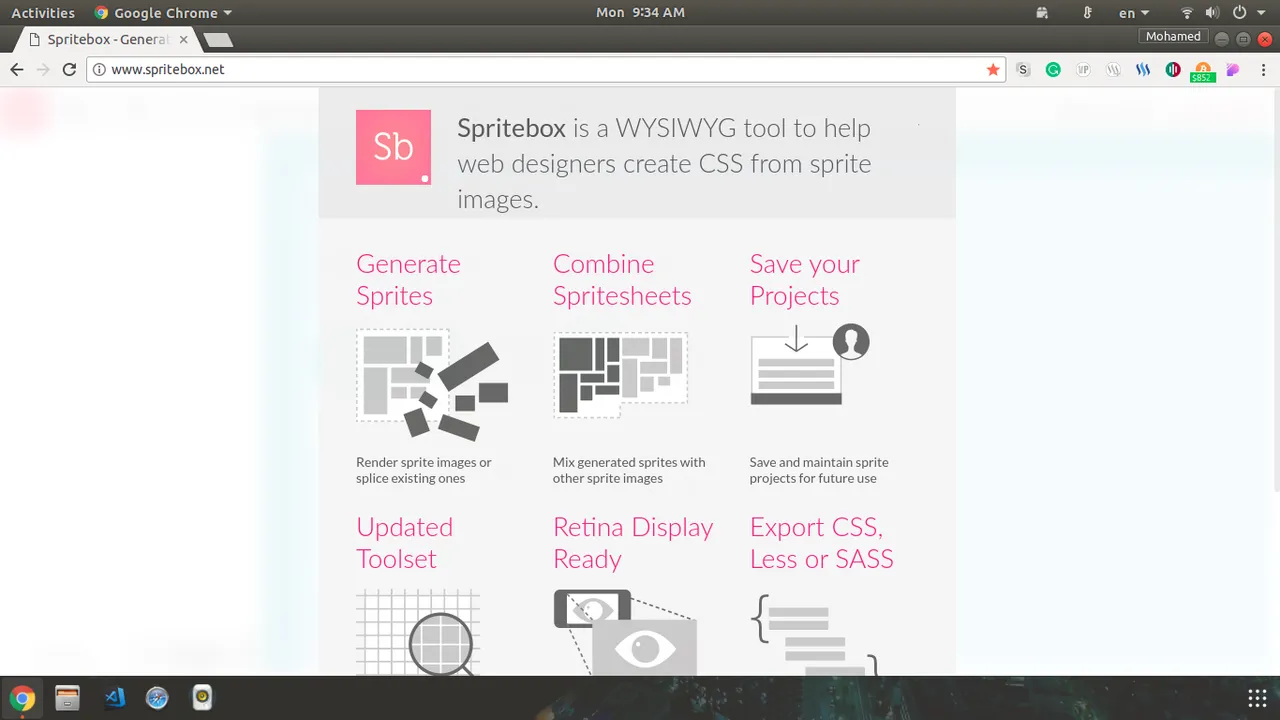Open the Activities overview
The height and width of the screenshot is (720, 1280).
click(x=43, y=13)
